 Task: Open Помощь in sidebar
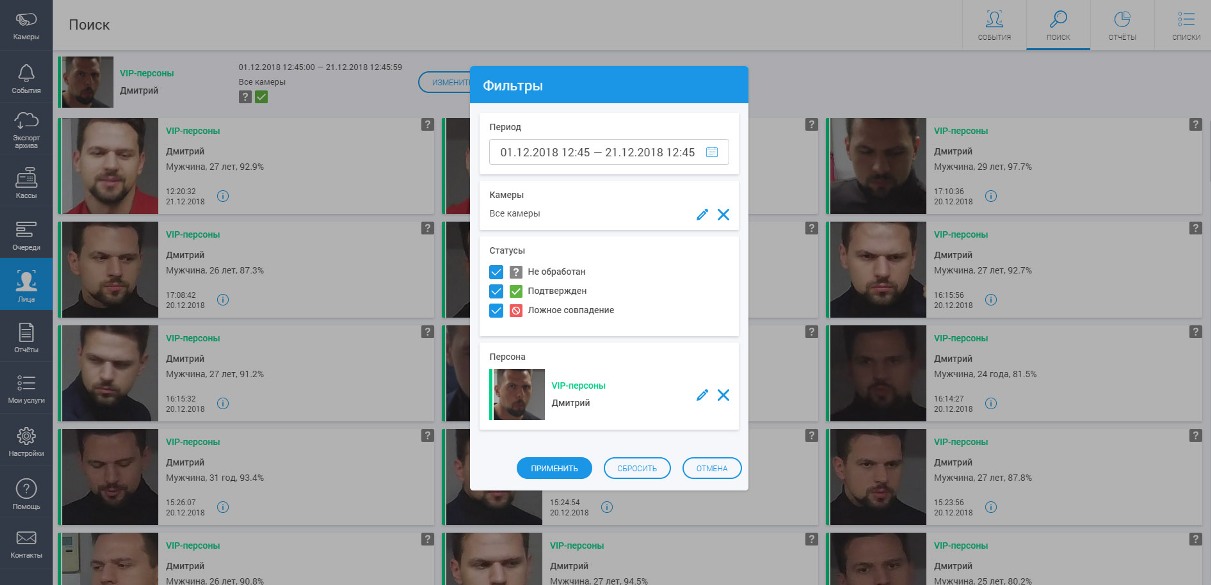point(26,493)
